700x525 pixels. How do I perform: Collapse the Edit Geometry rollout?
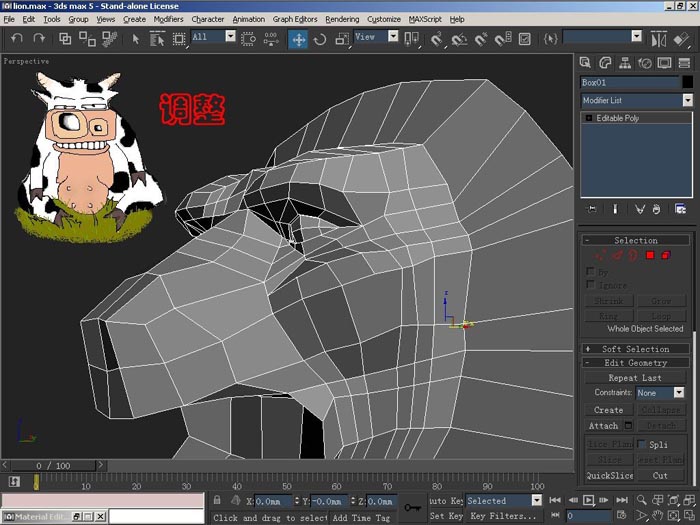point(636,362)
